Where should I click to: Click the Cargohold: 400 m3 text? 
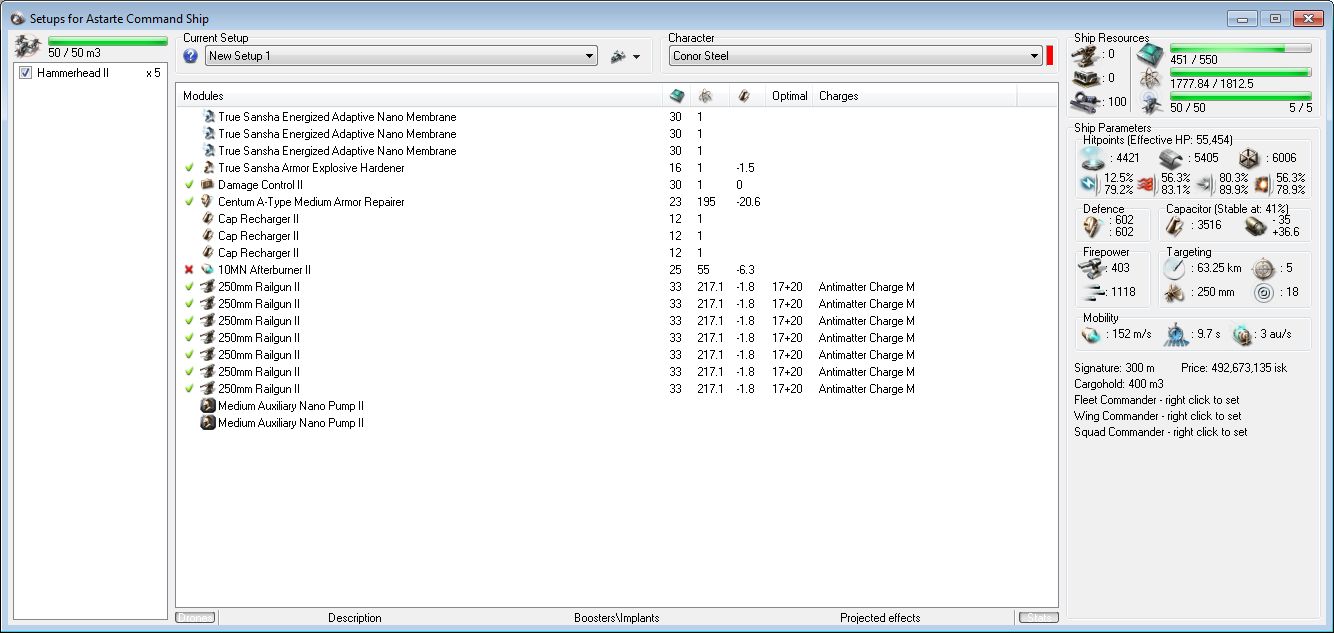[1119, 384]
